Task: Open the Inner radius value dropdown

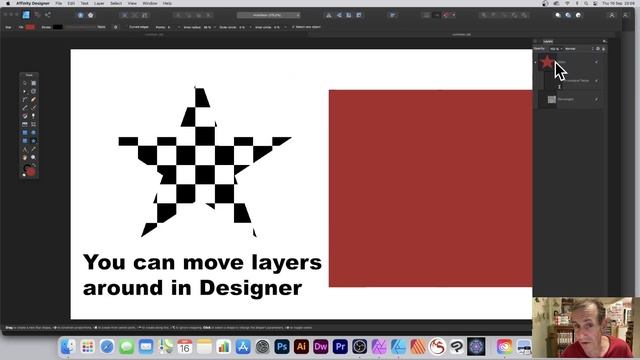Action: 215,27
